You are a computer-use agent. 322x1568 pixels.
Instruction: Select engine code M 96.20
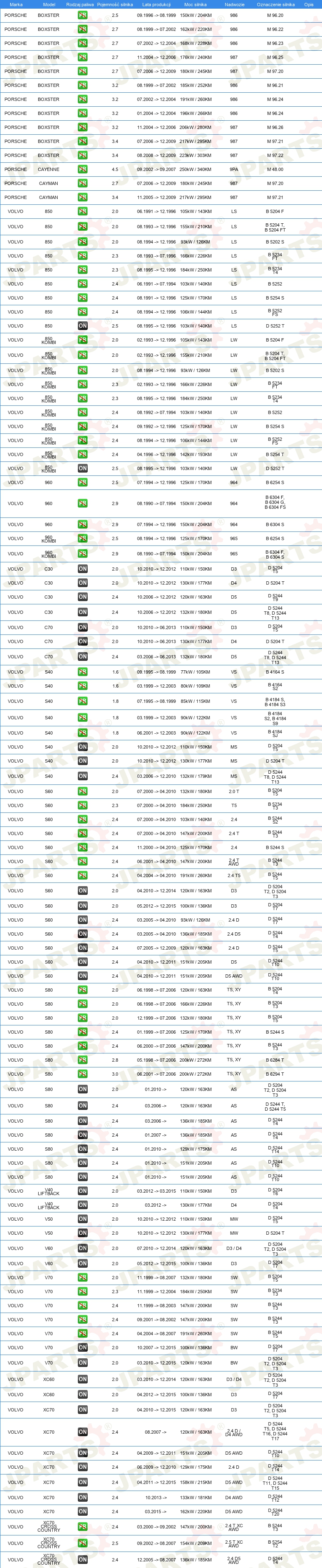[275, 15]
